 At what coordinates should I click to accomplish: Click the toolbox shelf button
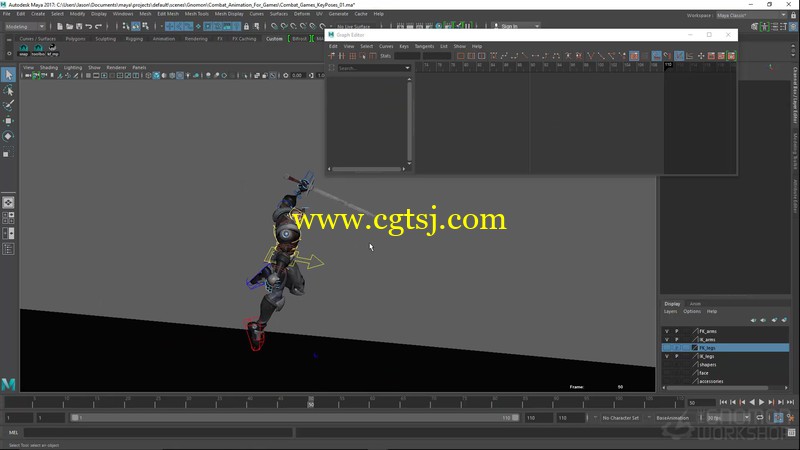click(x=38, y=49)
